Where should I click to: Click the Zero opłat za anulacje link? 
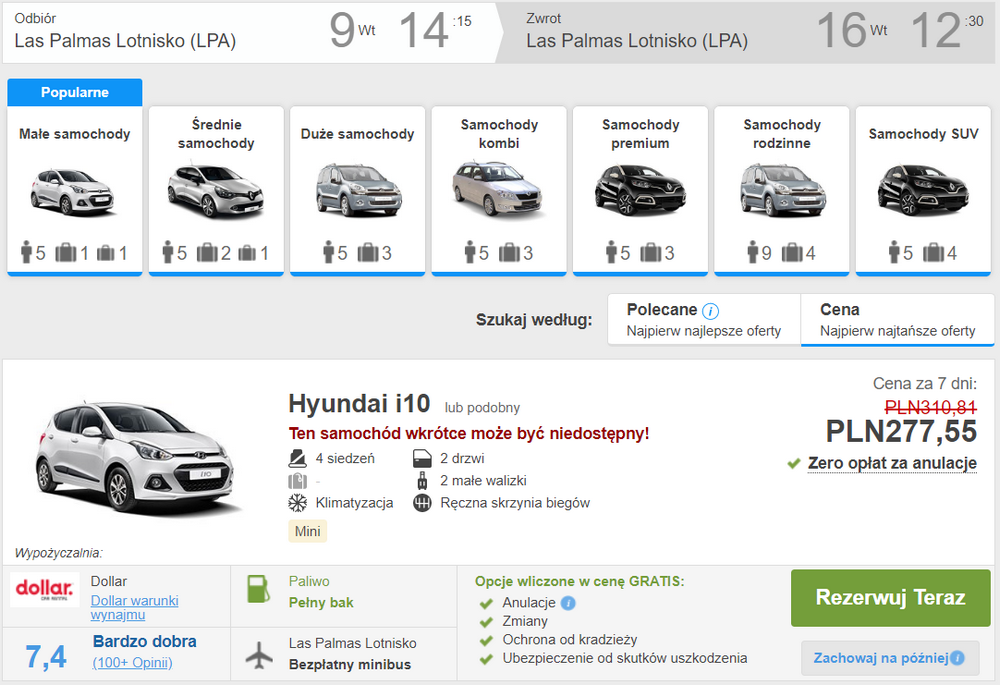click(892, 463)
